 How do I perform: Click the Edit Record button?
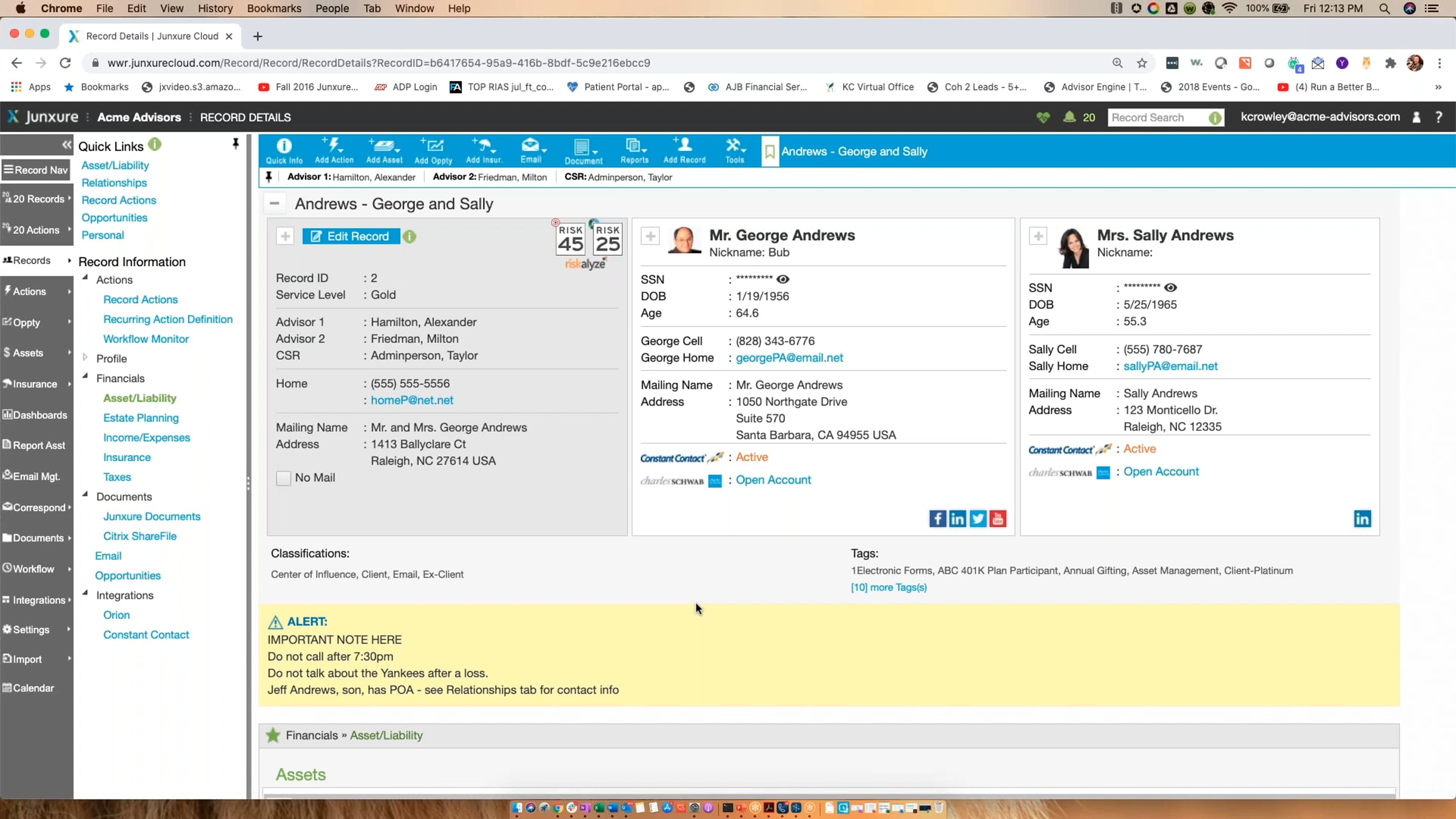(351, 237)
